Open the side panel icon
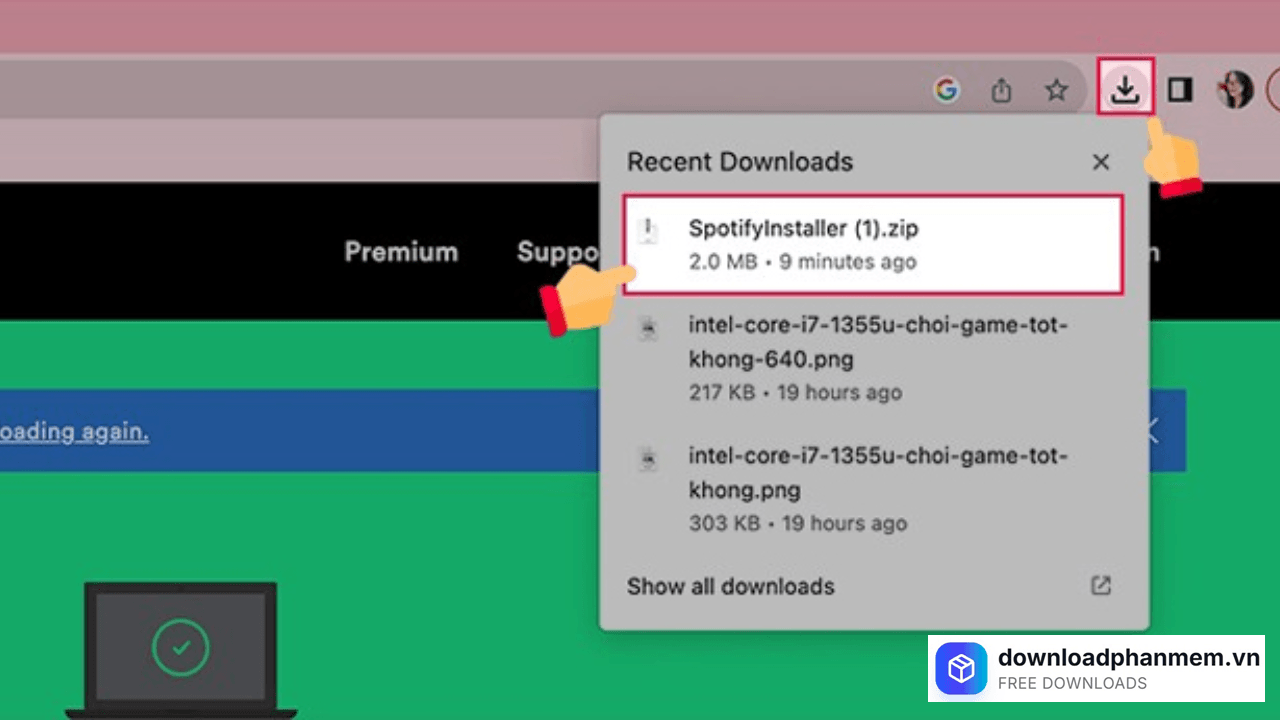1280x720 pixels. point(1180,90)
